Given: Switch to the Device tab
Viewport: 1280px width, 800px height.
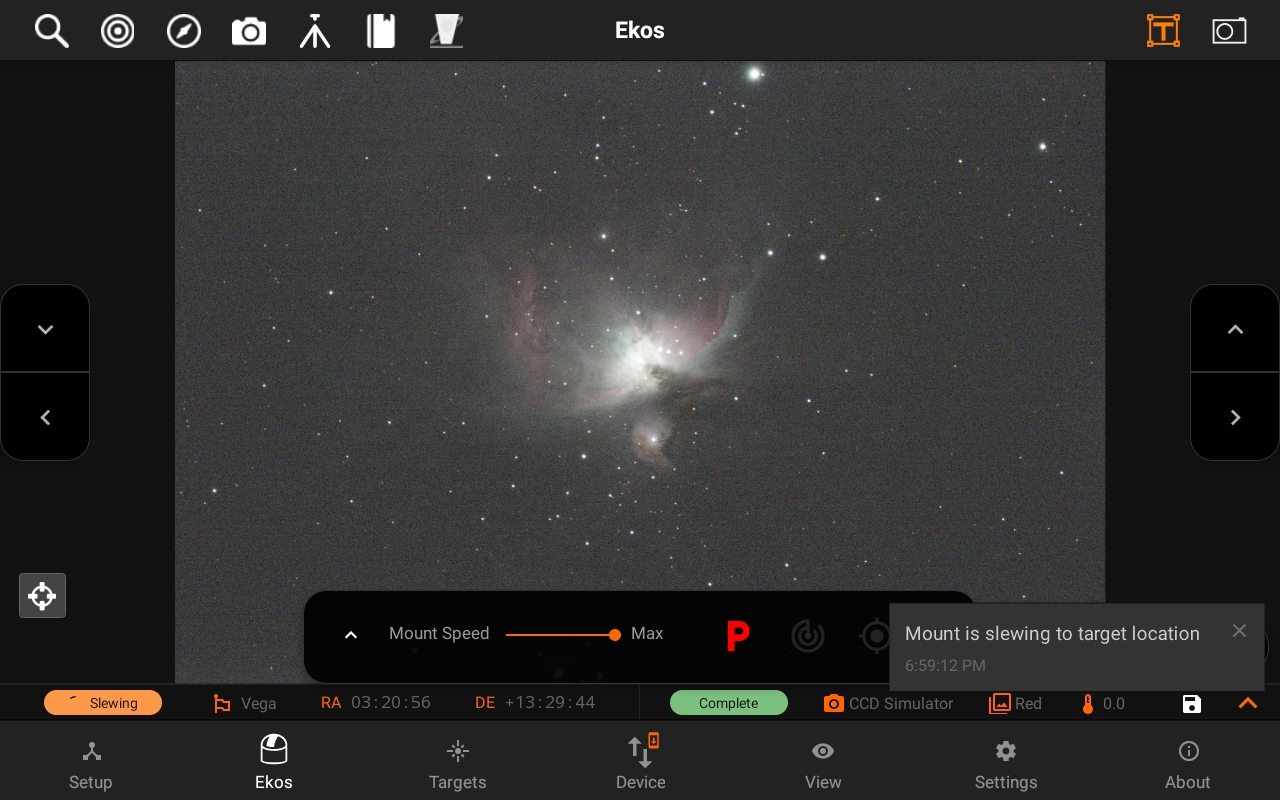Looking at the screenshot, I should pyautogui.click(x=640, y=763).
